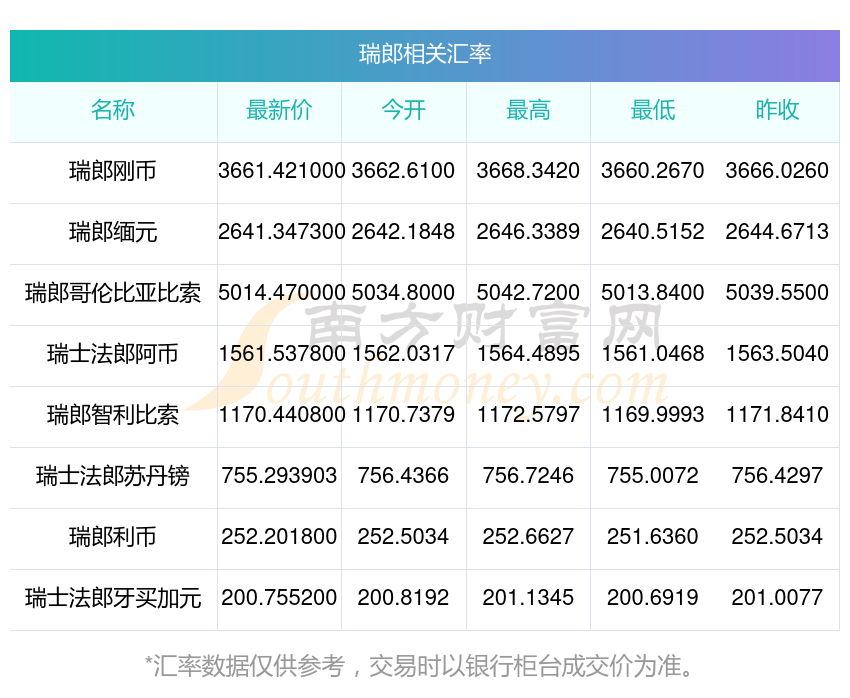Select the 最新价 column header
This screenshot has height=698, width=850.
279,110
